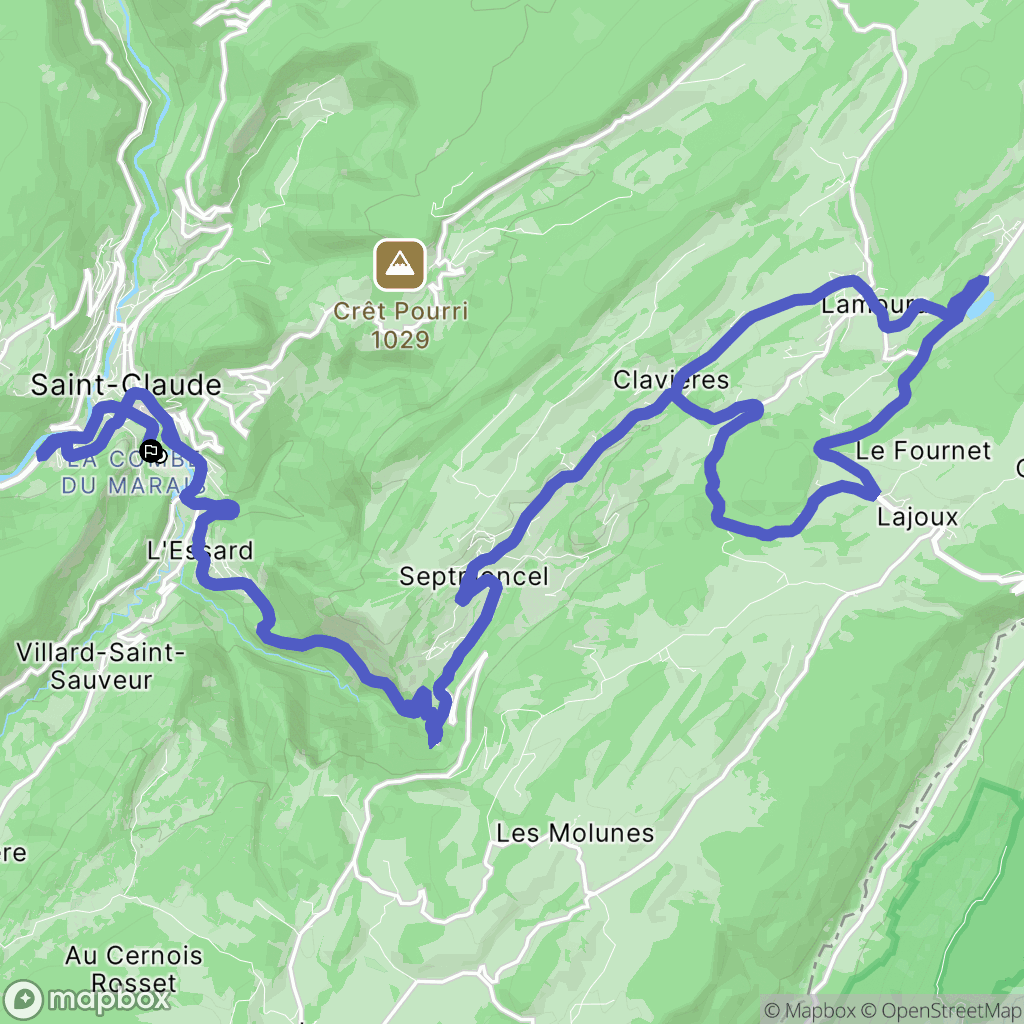Click the Au Cernois Rosset label
The image size is (1024, 1024).
[133, 969]
